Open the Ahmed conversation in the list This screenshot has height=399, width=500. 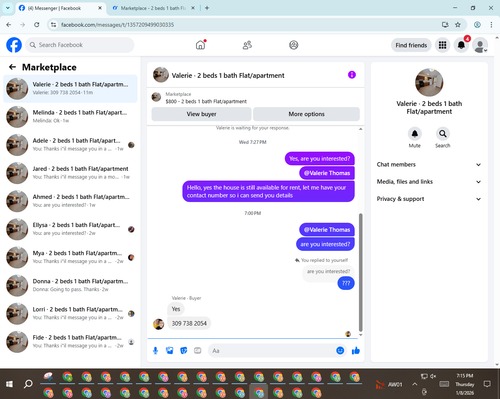[x=70, y=201]
